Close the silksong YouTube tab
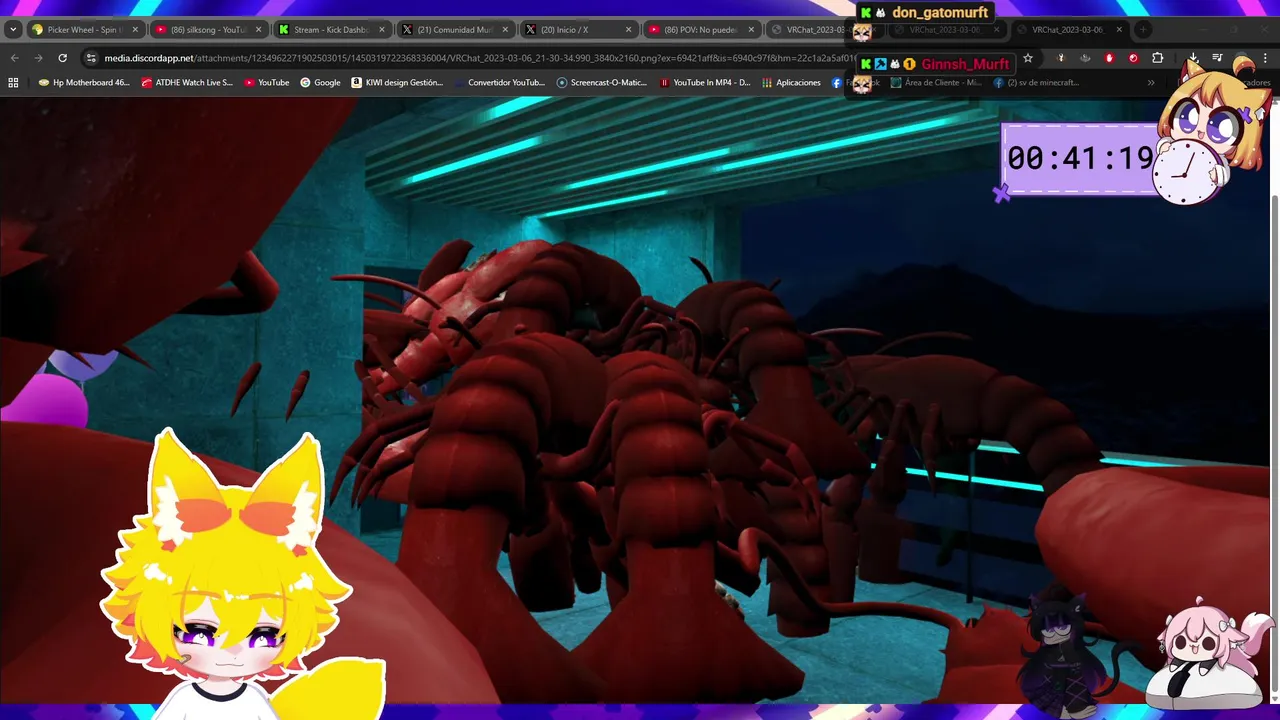The width and height of the screenshot is (1280, 720). [x=258, y=29]
